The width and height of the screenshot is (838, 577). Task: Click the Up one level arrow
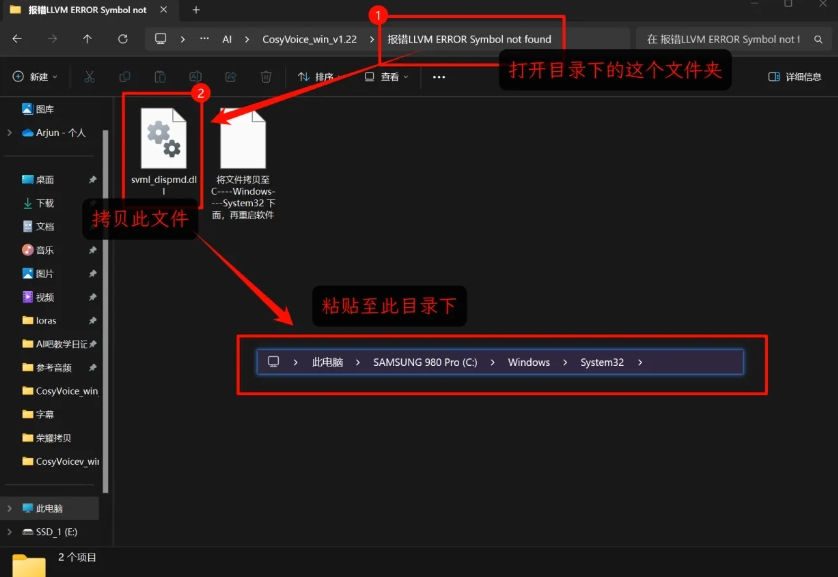pos(87,39)
